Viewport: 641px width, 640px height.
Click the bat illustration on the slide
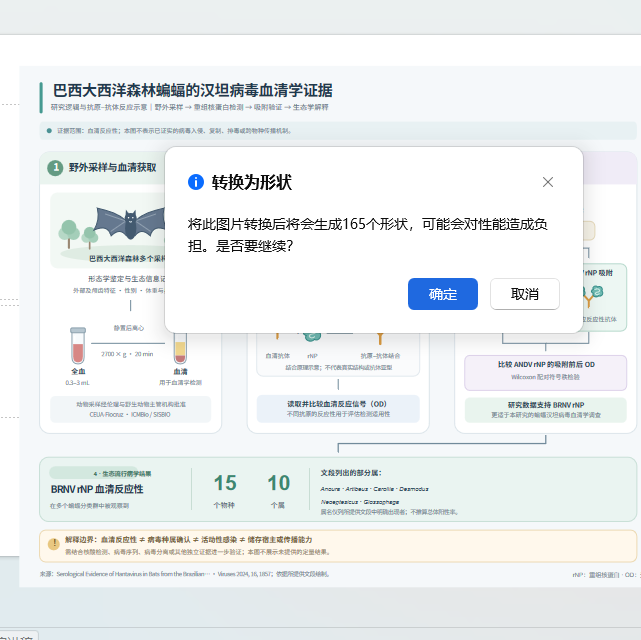(130, 223)
